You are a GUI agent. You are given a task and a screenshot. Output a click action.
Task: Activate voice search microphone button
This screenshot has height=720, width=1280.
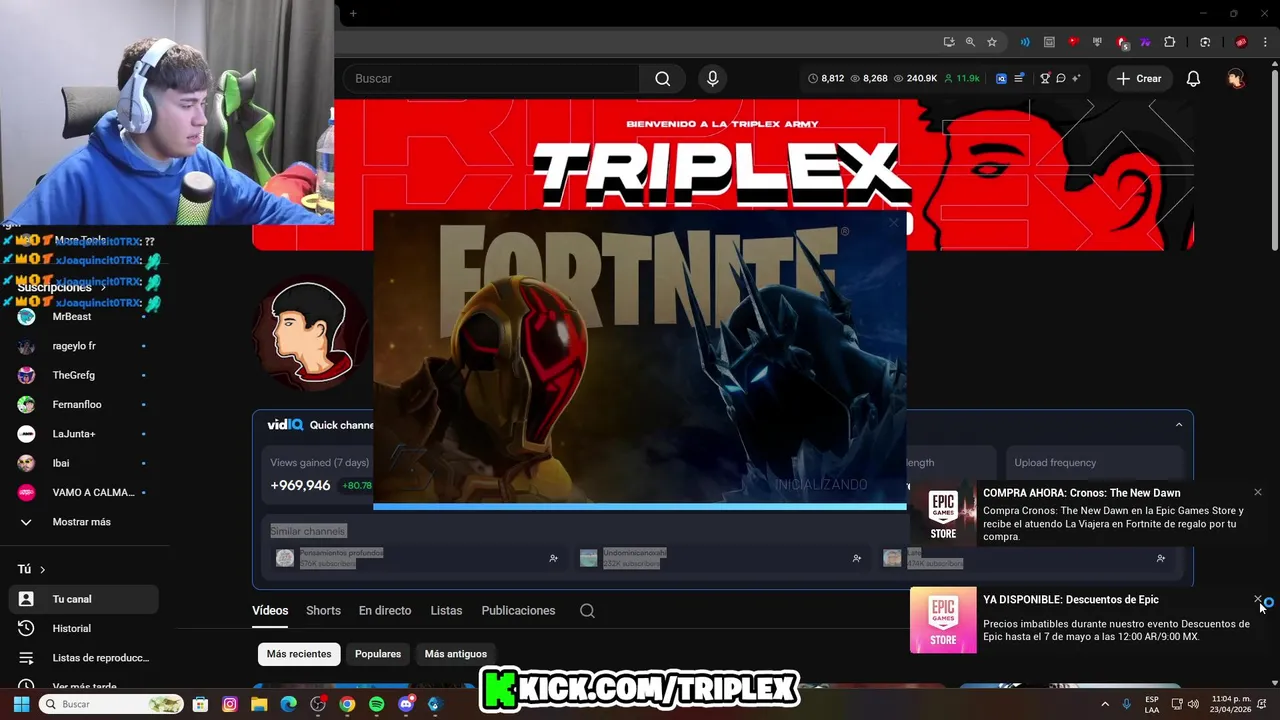click(712, 78)
